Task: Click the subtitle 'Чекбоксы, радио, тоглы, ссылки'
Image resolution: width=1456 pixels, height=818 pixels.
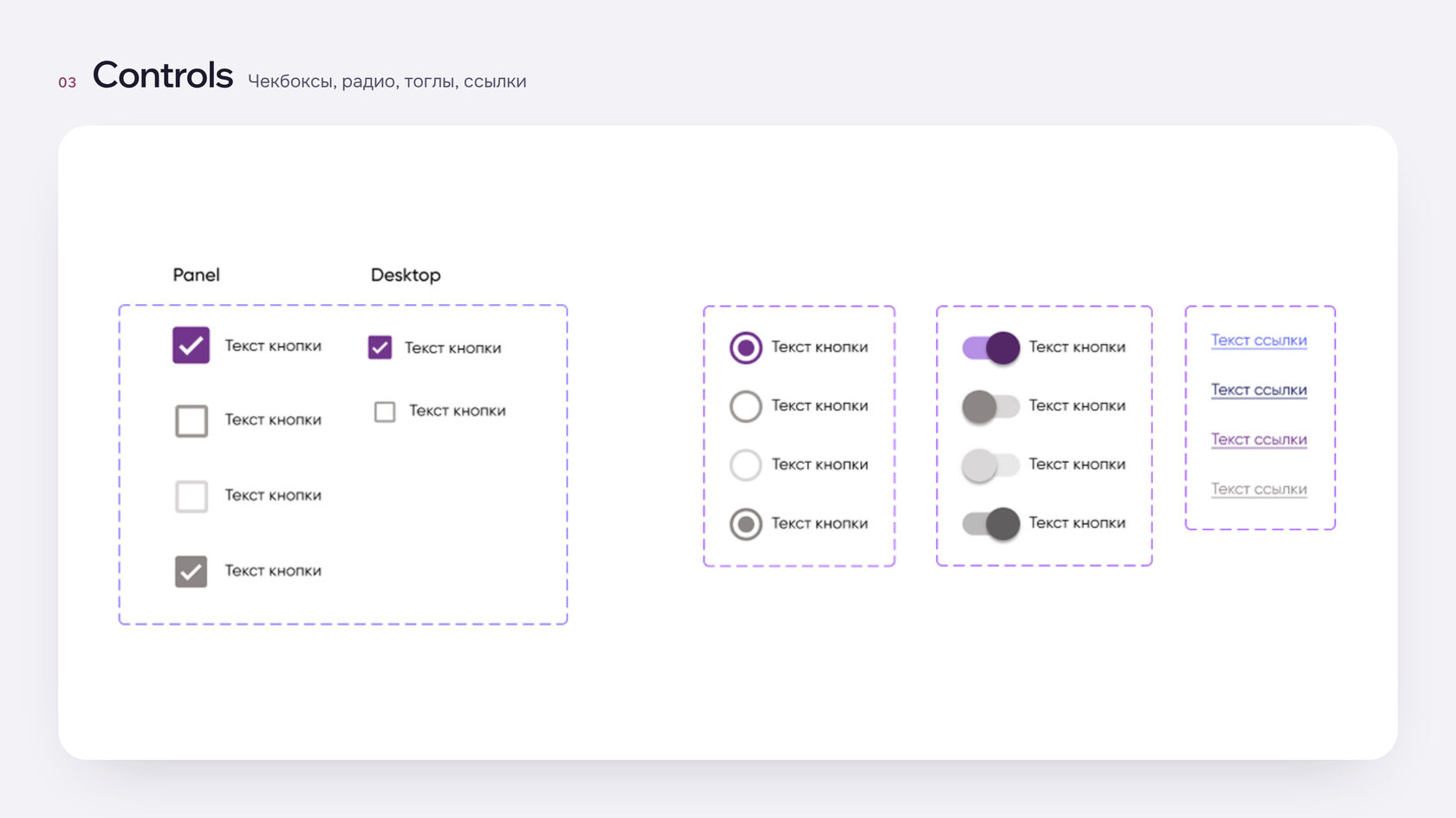Action: click(387, 81)
